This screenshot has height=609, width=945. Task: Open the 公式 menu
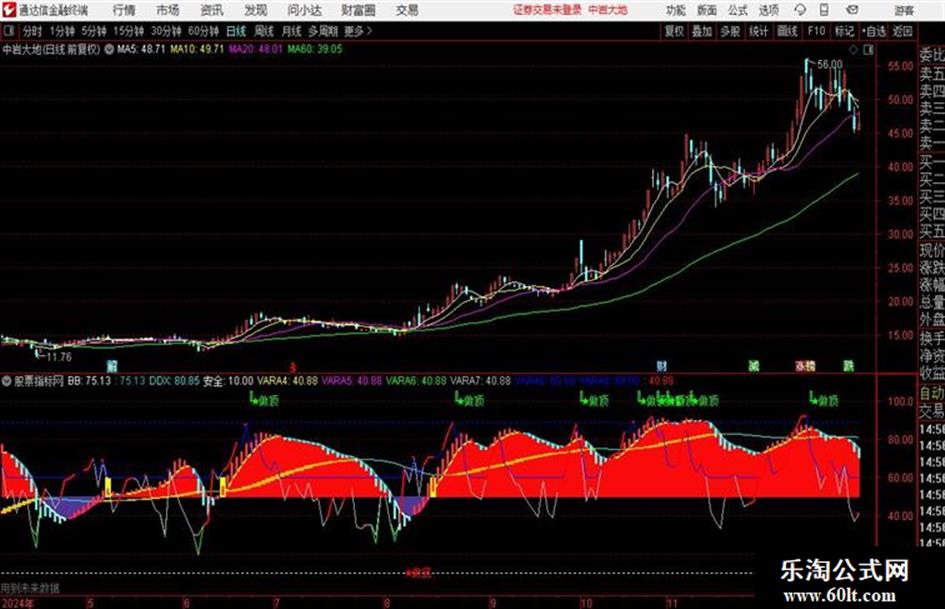[x=737, y=10]
